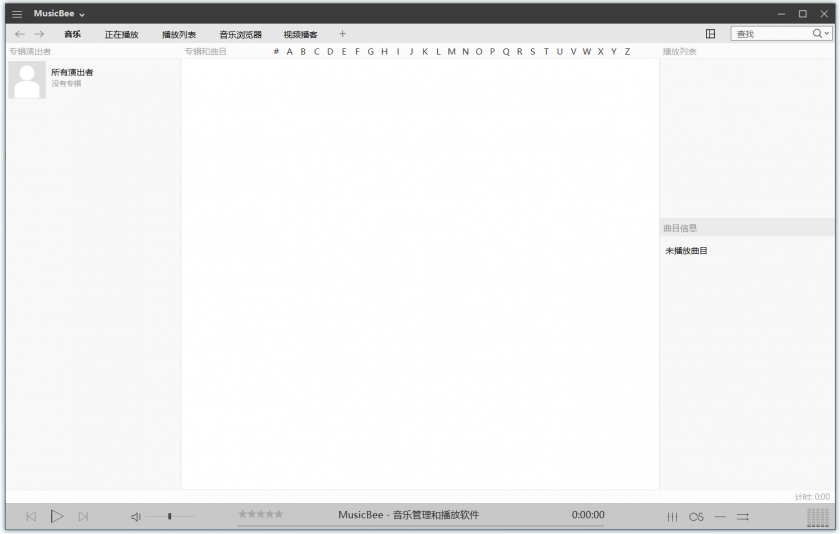Viewport: 840px width, 534px height.
Task: Skip to the previous track
Action: [31, 516]
